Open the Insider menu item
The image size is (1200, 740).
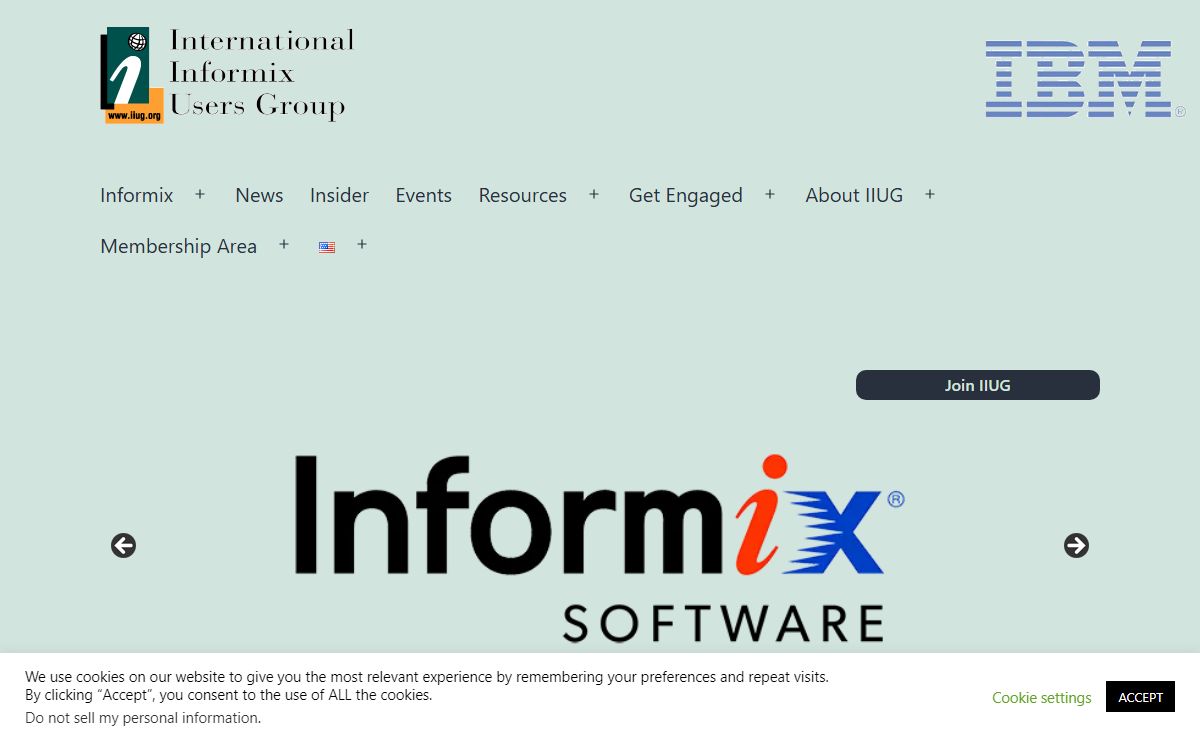coord(339,195)
